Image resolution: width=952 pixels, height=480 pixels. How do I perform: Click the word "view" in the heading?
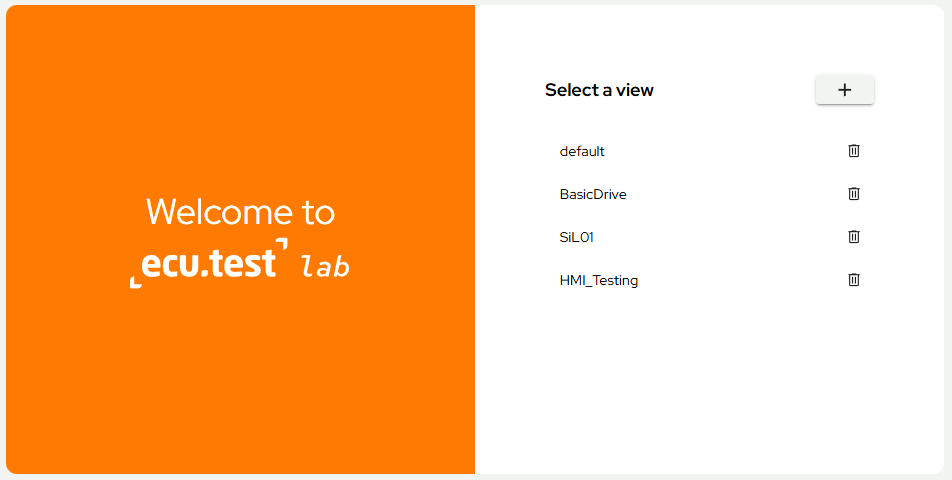coord(633,90)
